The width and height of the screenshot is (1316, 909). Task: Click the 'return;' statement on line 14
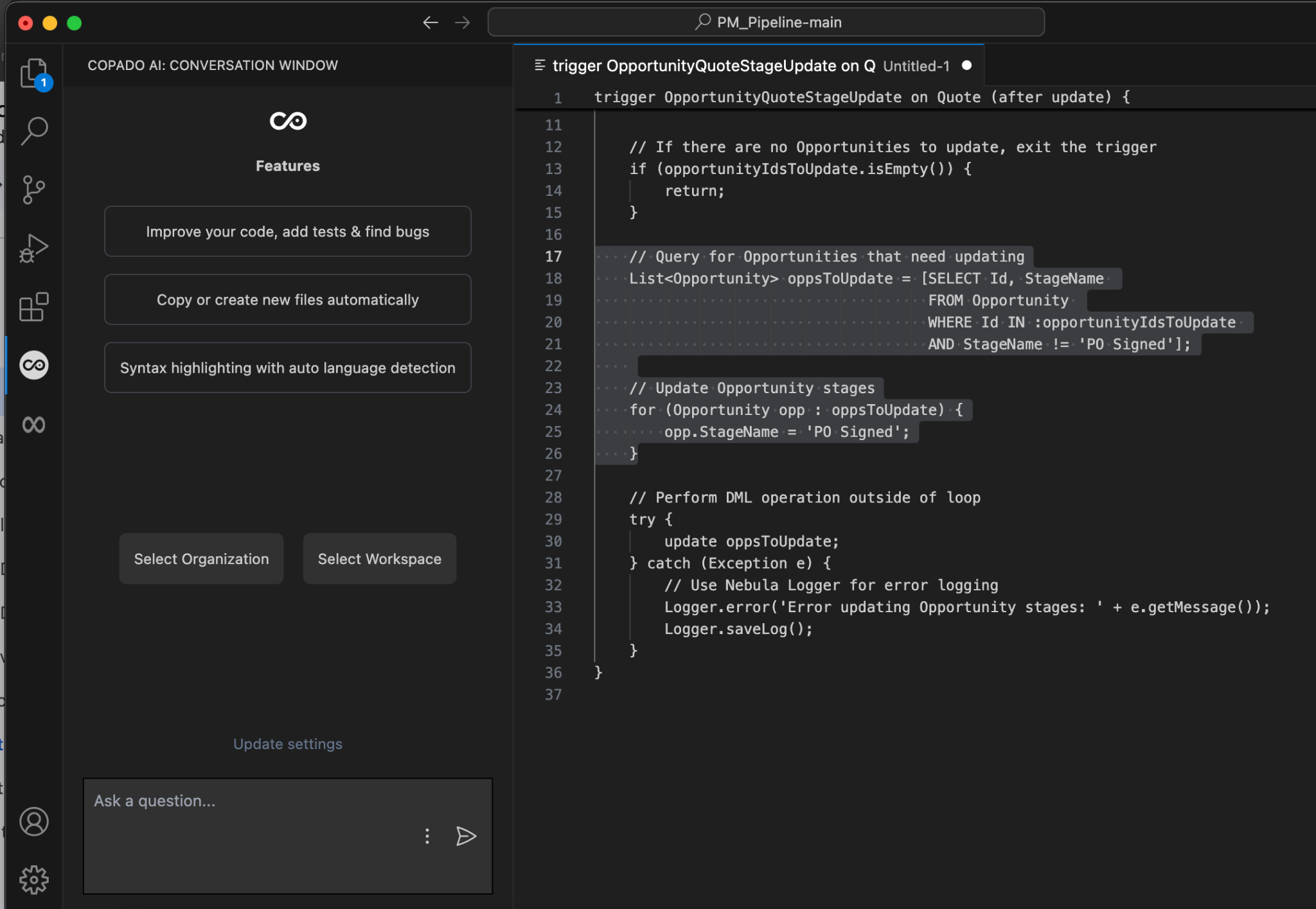coord(695,191)
